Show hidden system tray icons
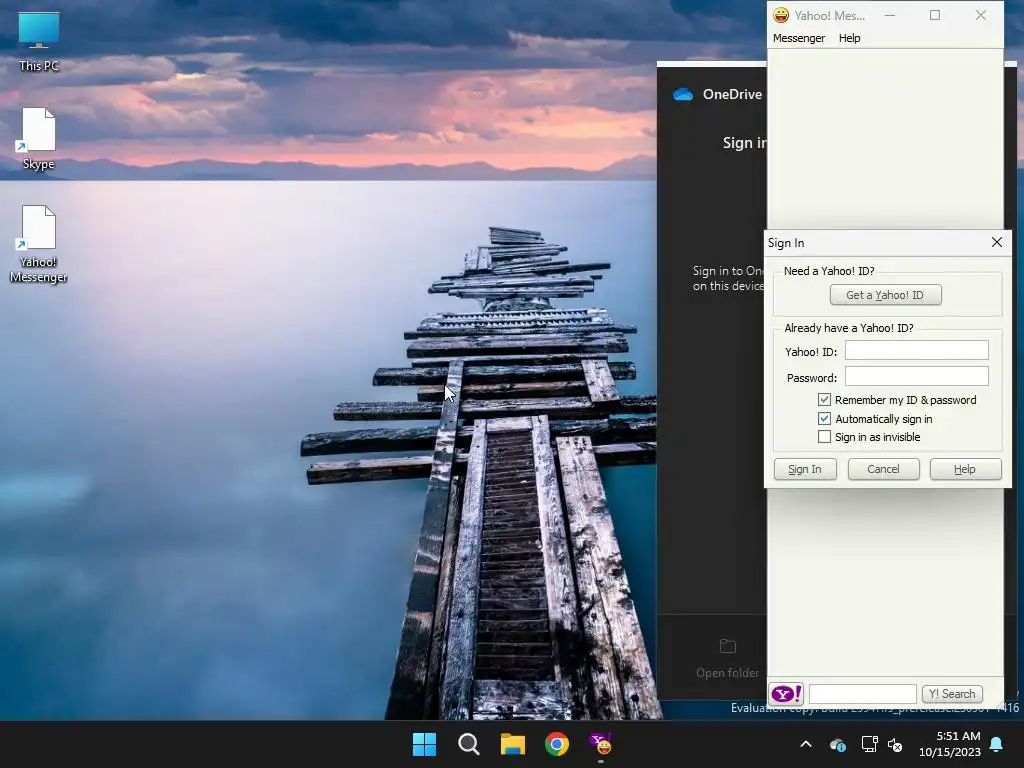Image resolution: width=1024 pixels, height=768 pixels. pos(806,744)
